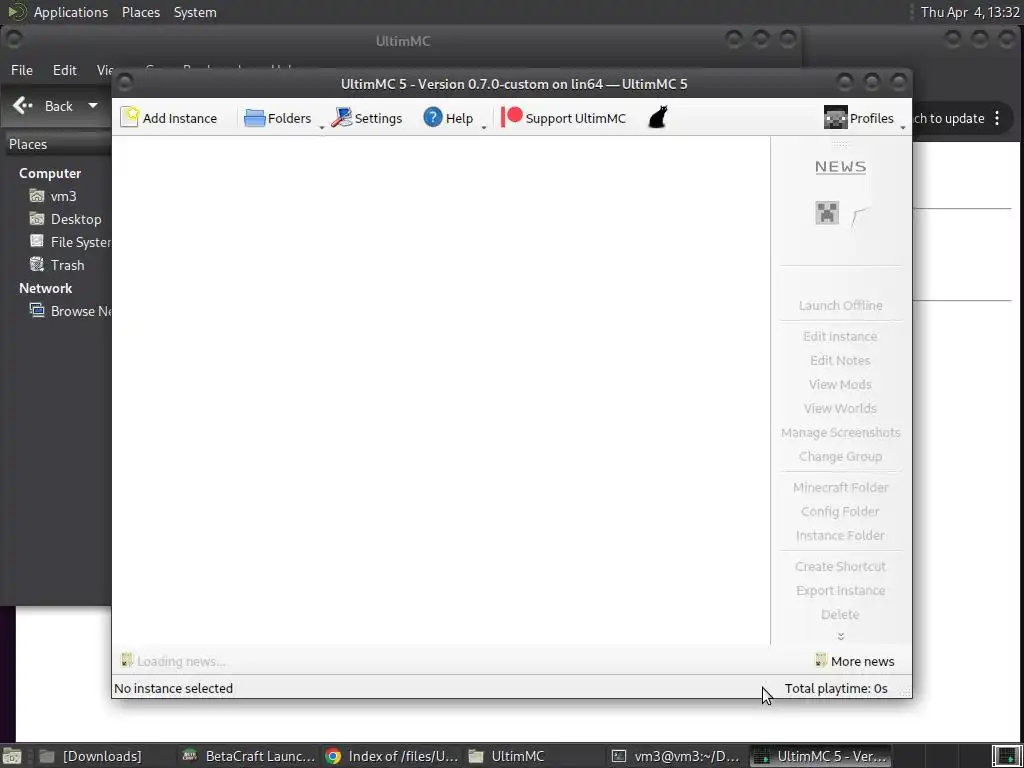Click the black cat icon
Screen dimensions: 1024x768
tap(658, 118)
